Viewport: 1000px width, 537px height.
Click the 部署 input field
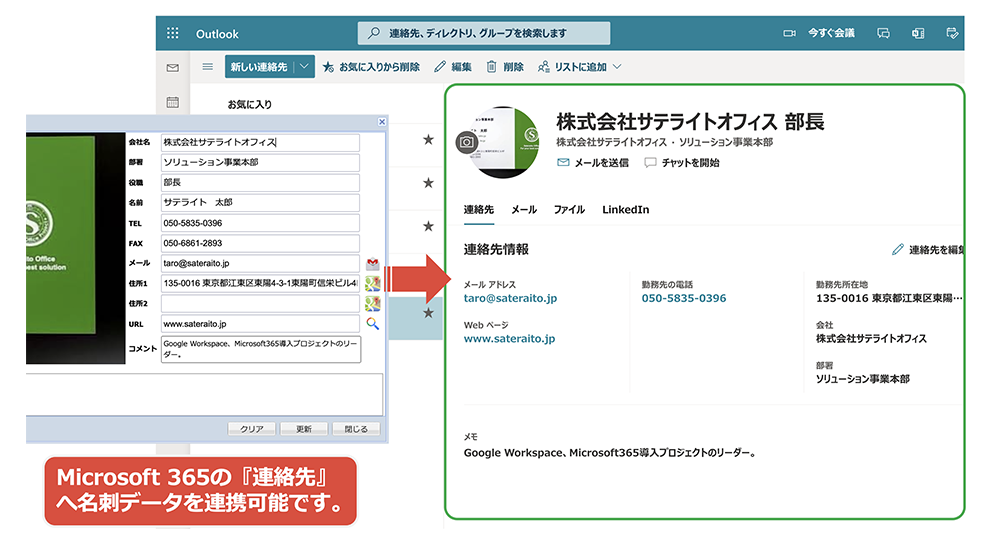[260, 163]
